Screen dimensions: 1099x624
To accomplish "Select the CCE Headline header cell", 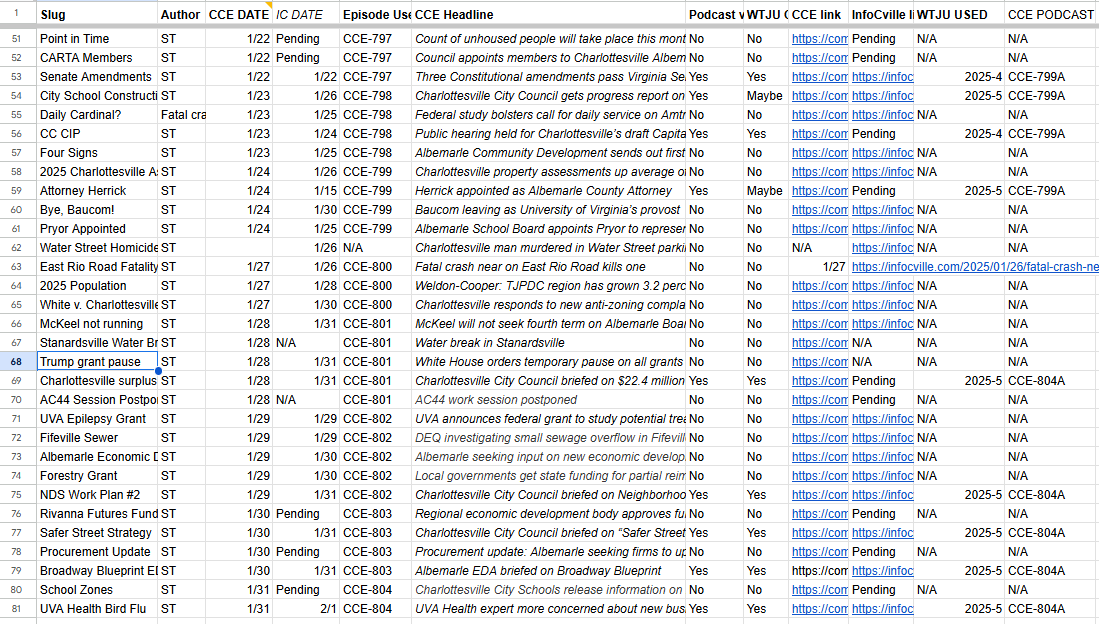I will point(548,14).
